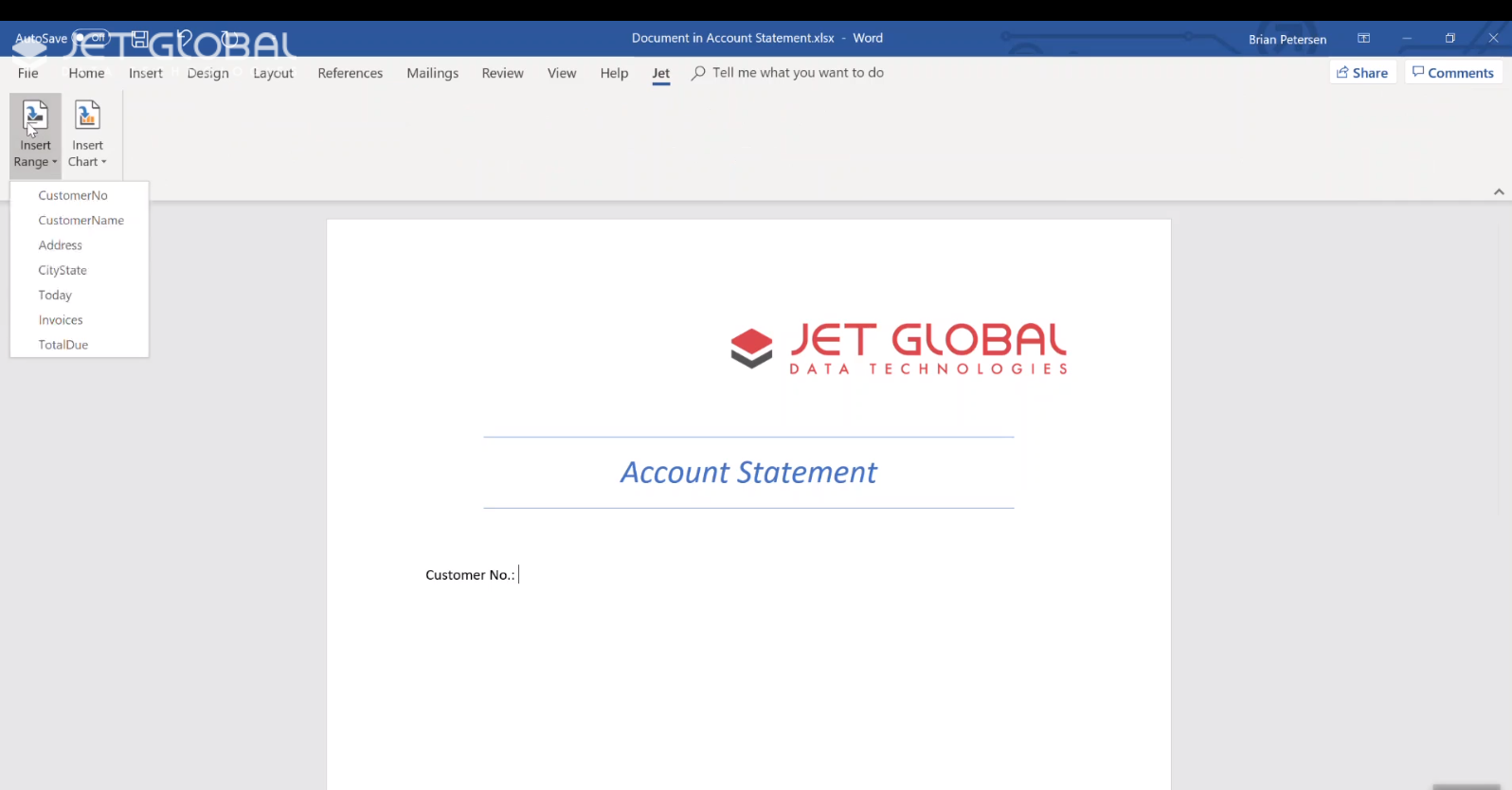
Task: Close the Word window
Action: [x=1493, y=38]
